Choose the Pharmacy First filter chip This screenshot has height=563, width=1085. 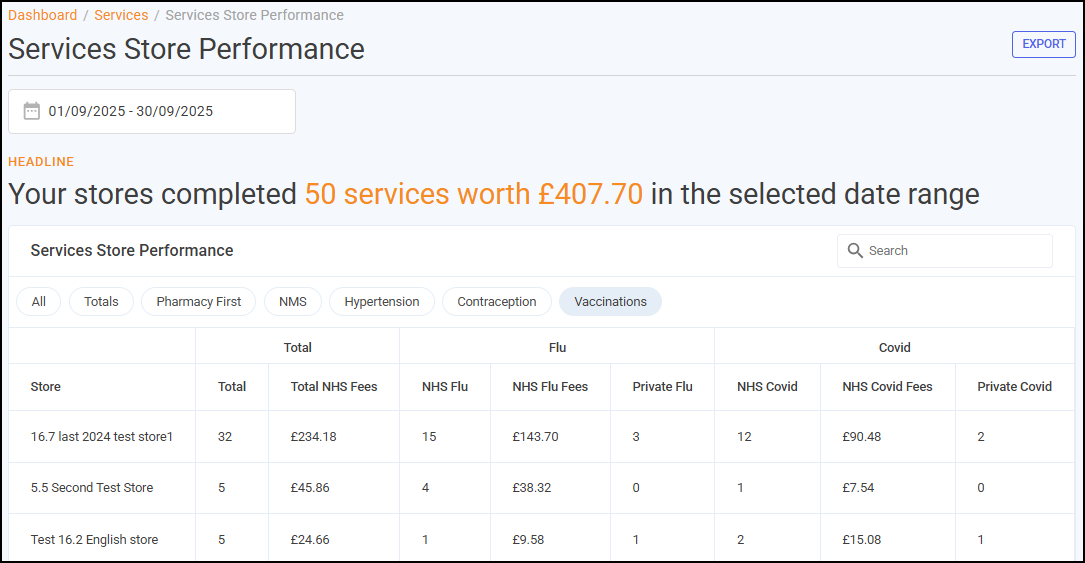pos(198,302)
